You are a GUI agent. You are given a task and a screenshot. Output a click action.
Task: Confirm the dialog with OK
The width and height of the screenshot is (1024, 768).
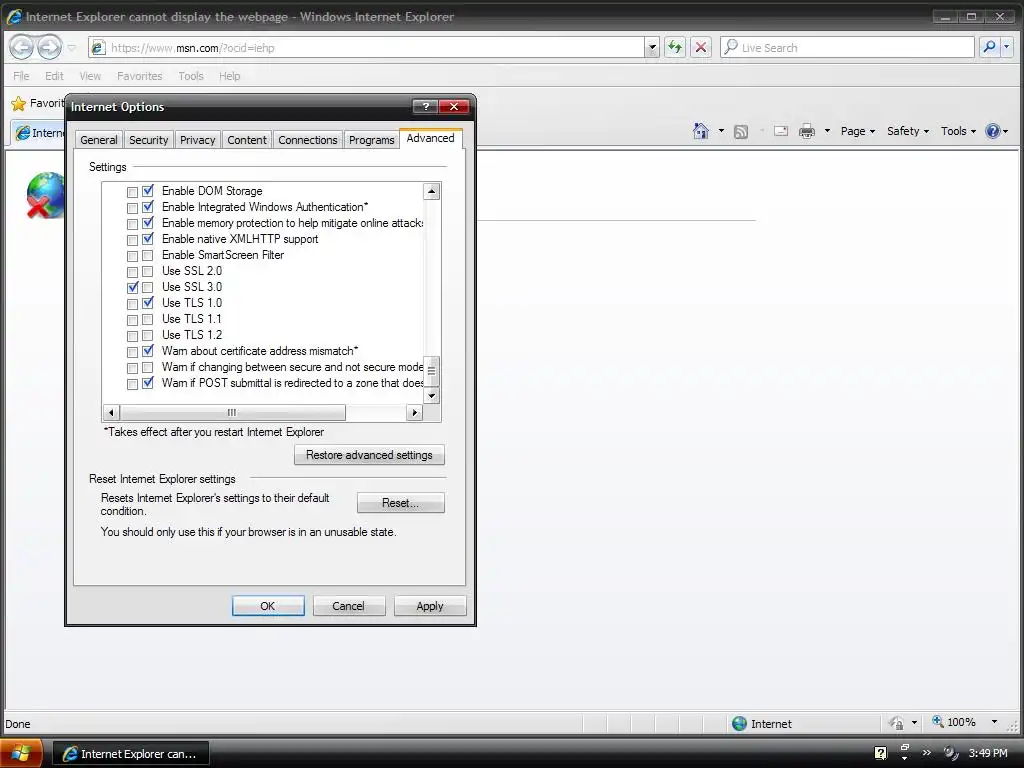268,606
